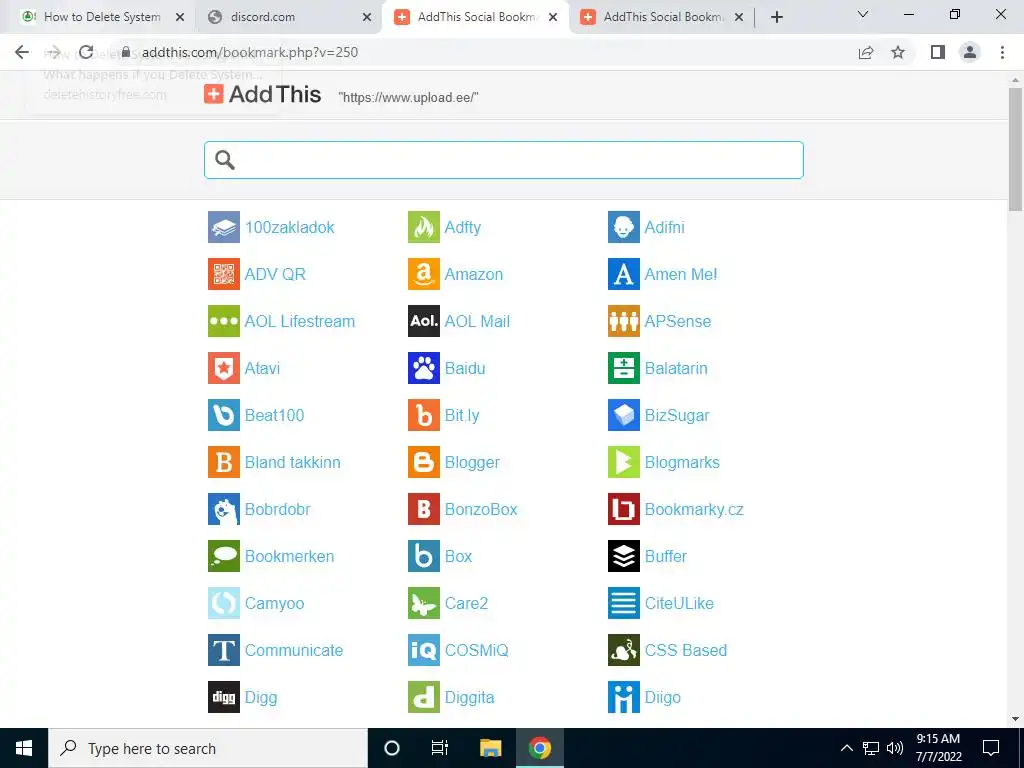This screenshot has height=768, width=1024.
Task: Click the AOL Mail black icon
Action: 423,321
